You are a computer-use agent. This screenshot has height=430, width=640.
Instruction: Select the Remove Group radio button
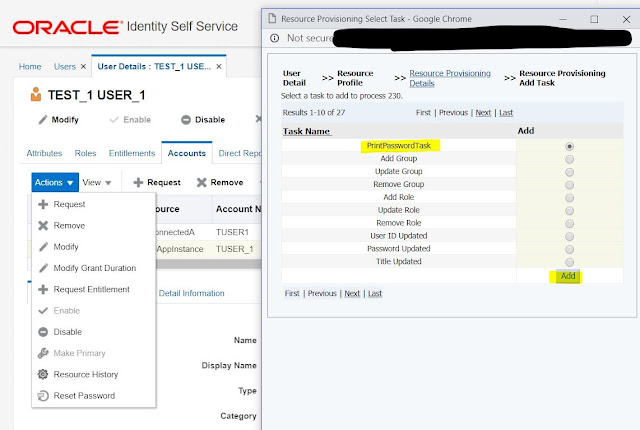point(569,185)
